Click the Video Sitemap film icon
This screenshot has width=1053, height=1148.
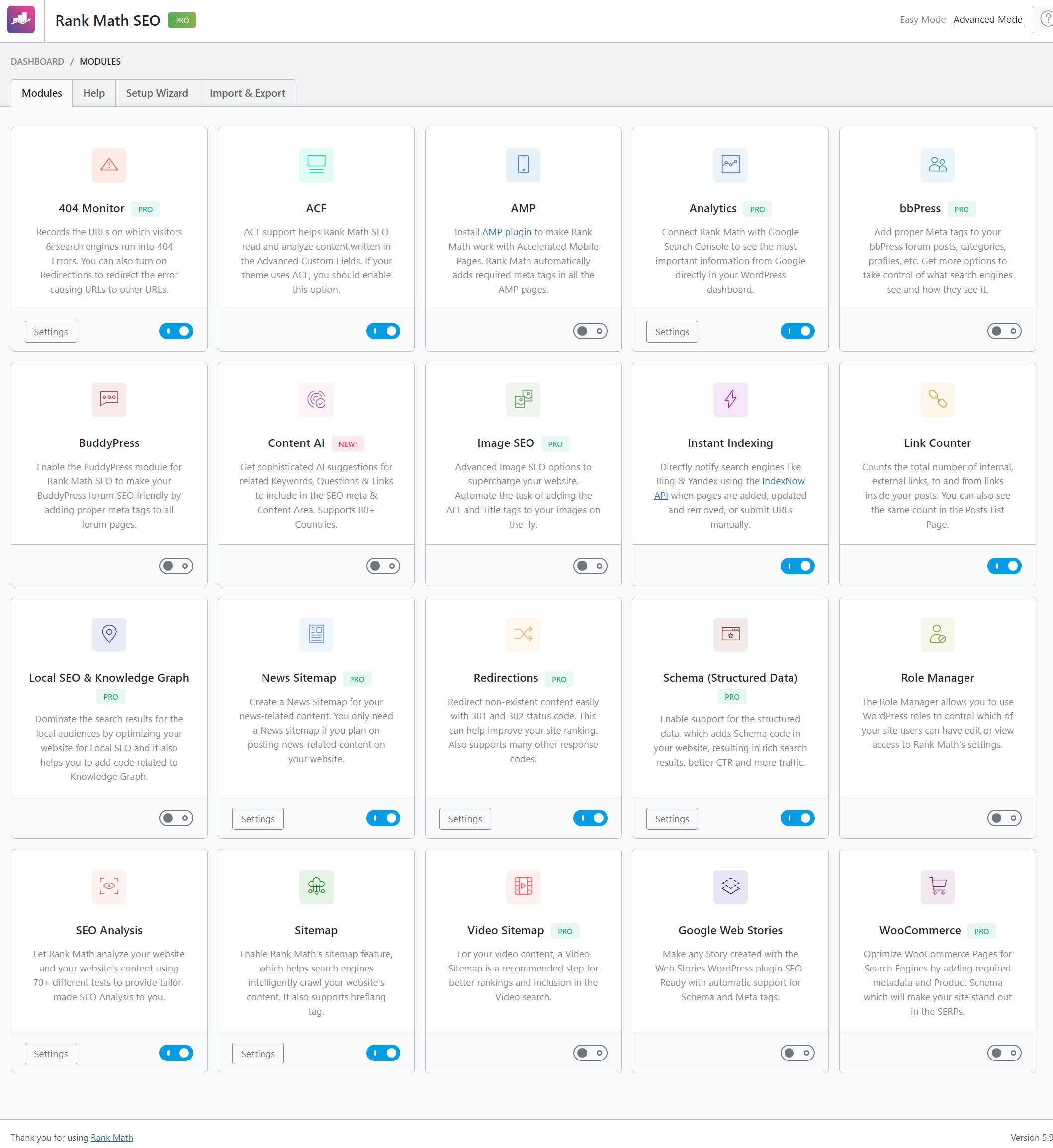coord(523,886)
